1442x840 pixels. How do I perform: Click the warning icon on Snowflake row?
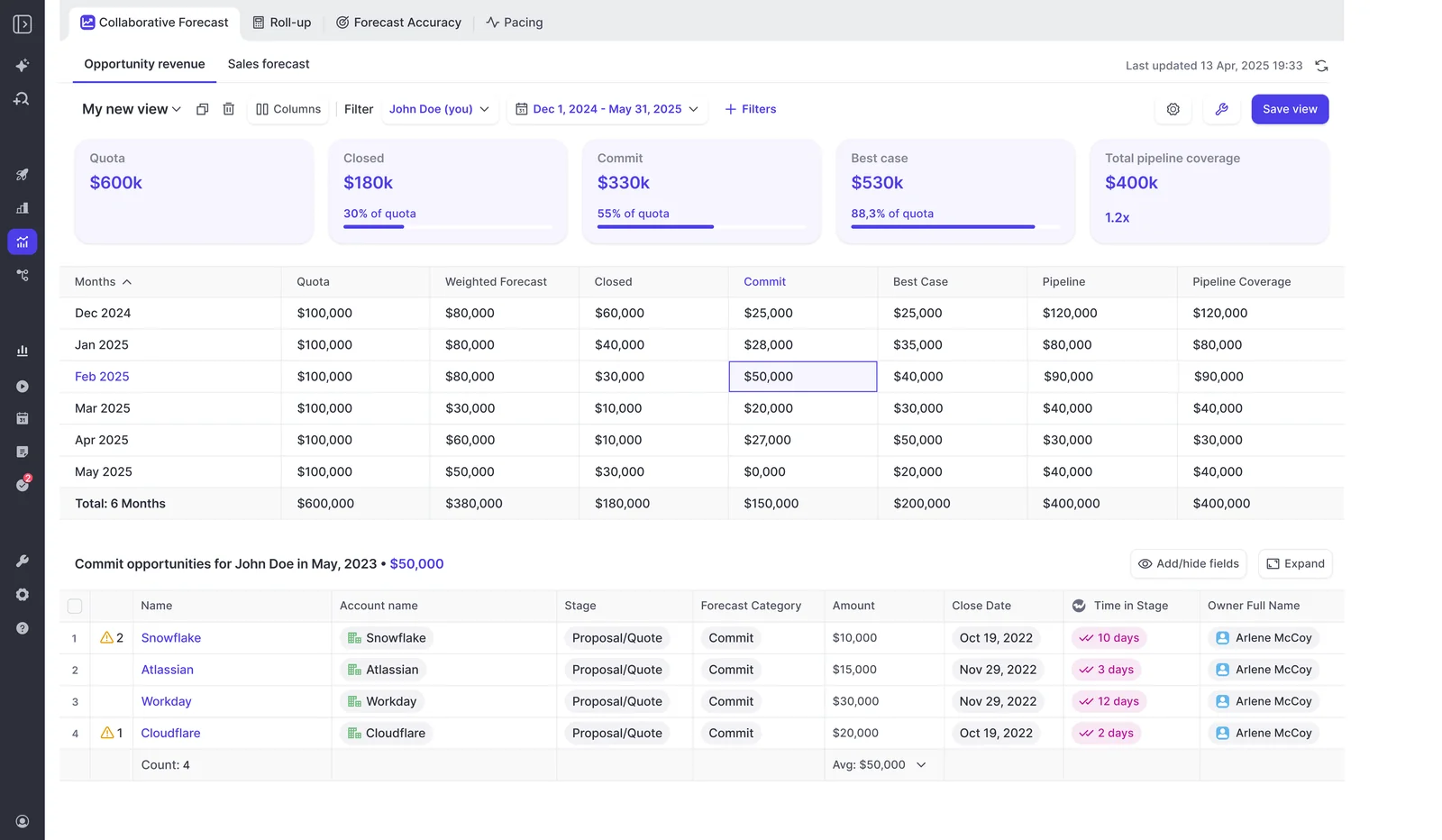coord(106,637)
